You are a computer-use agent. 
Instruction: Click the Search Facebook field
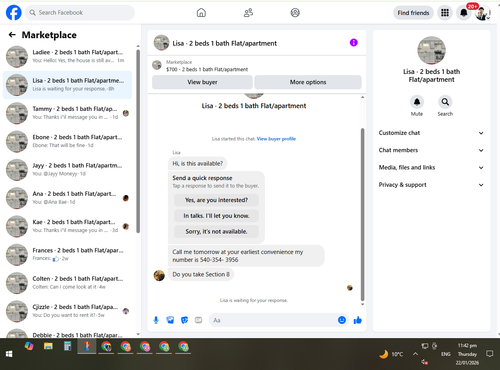[80, 13]
